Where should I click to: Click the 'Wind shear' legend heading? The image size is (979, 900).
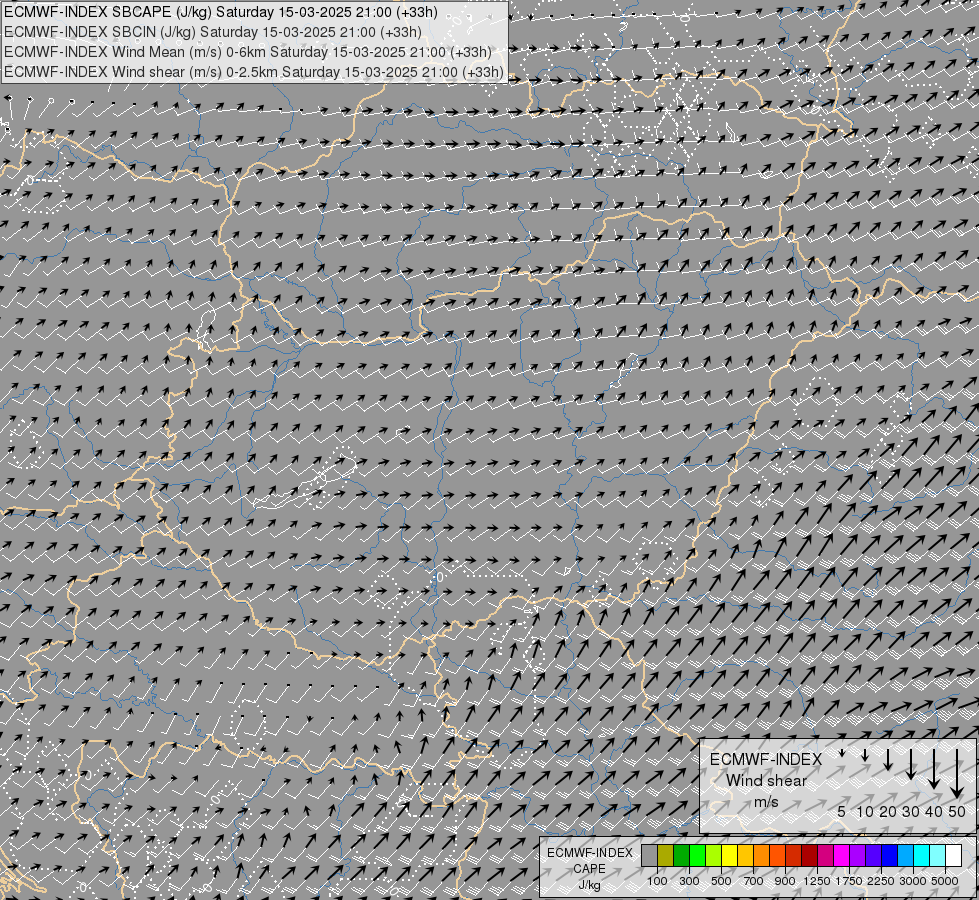(x=766, y=781)
